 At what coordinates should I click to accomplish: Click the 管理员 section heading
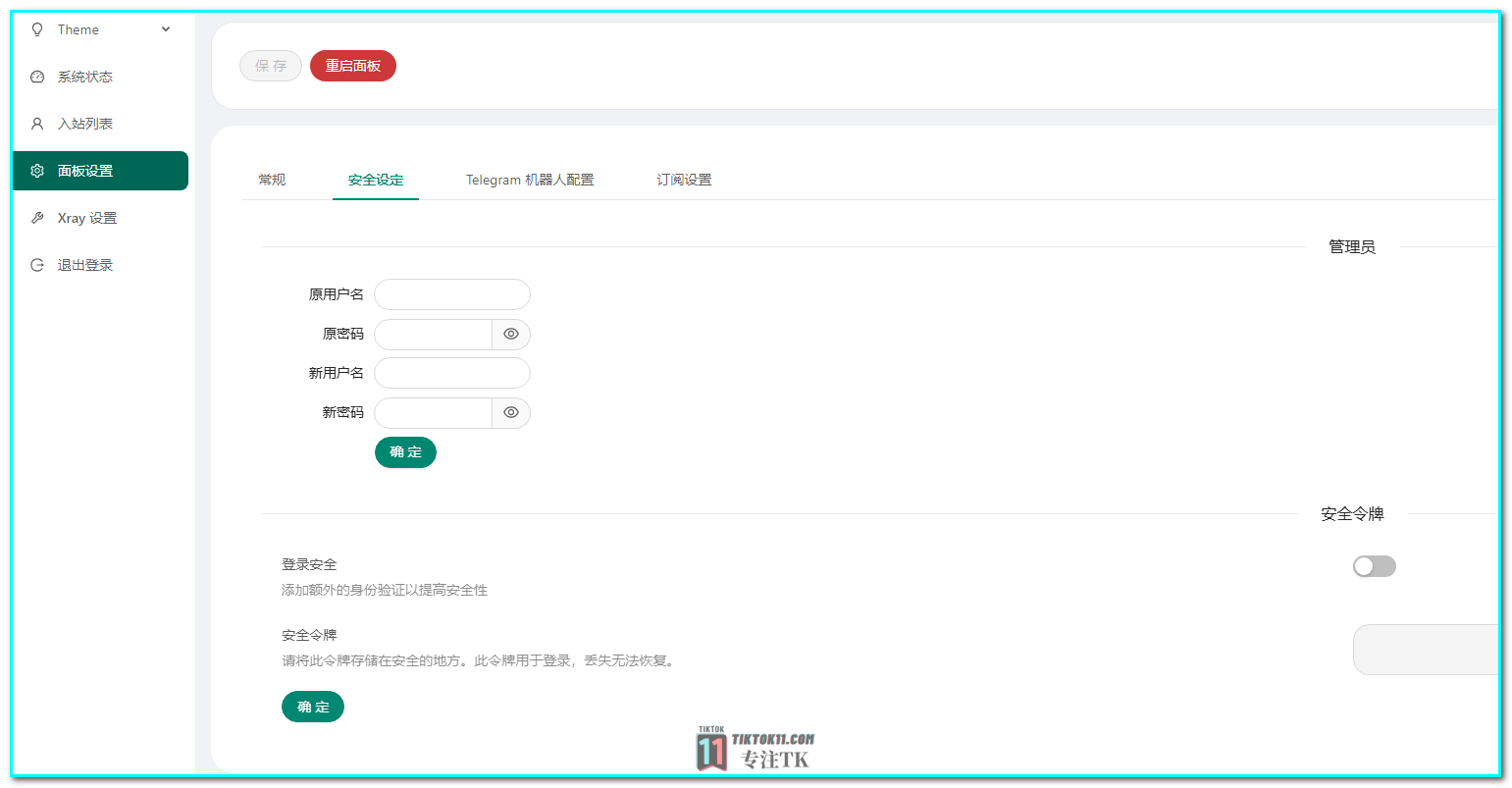pyautogui.click(x=1352, y=247)
